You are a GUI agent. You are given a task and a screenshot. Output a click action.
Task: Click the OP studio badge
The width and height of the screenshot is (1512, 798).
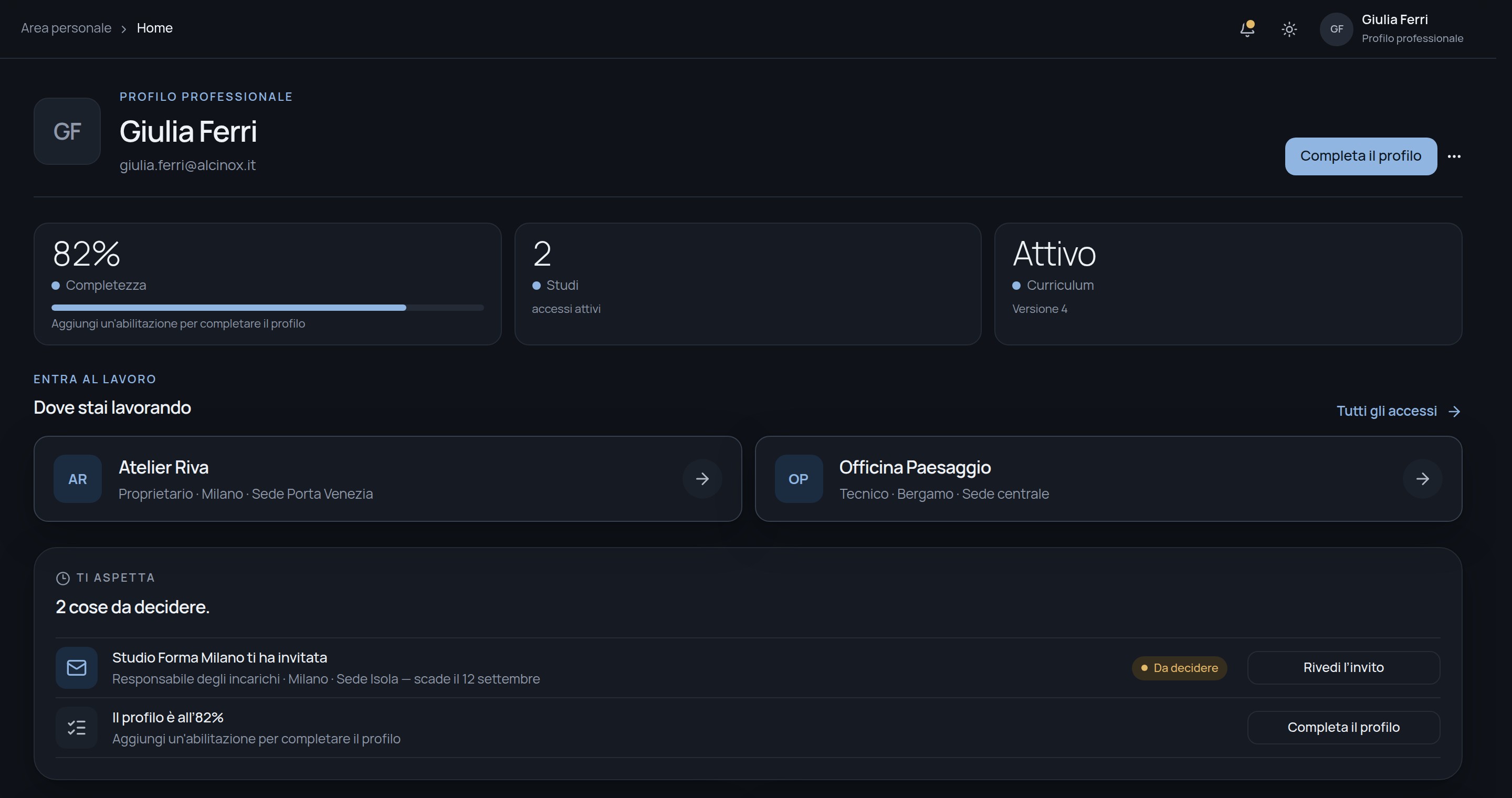coord(798,479)
